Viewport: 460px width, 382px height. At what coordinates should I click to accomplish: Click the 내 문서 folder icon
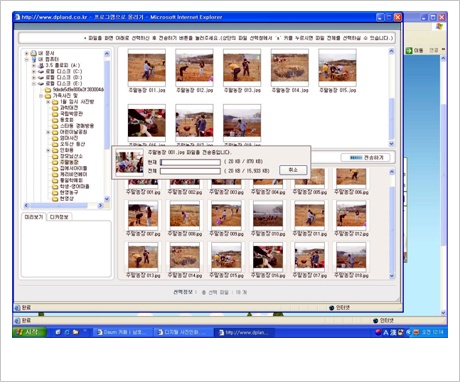tap(34, 53)
